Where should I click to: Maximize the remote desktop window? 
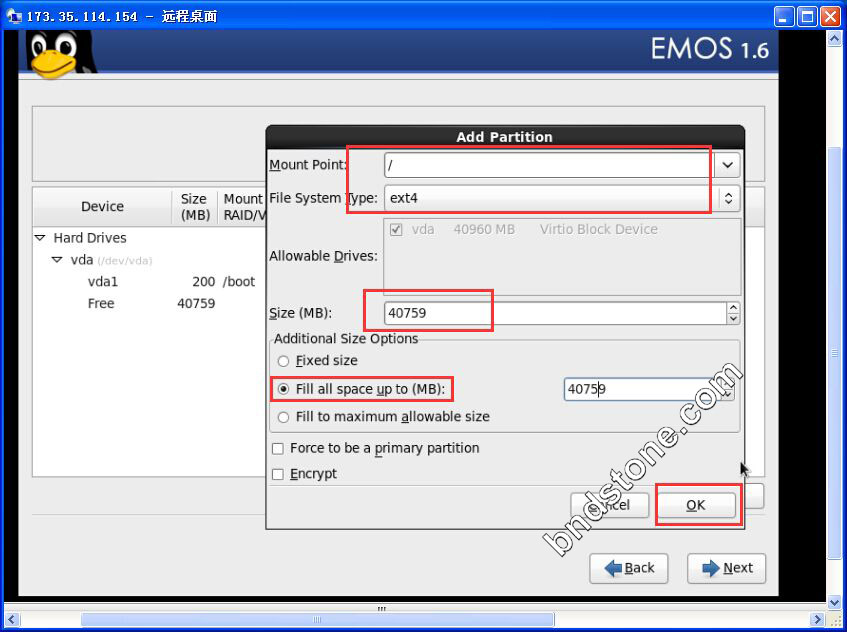click(x=807, y=17)
